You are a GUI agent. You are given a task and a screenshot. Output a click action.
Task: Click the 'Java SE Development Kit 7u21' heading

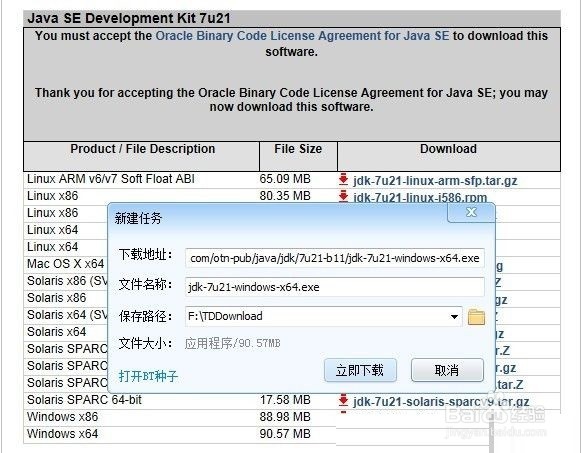coord(129,19)
